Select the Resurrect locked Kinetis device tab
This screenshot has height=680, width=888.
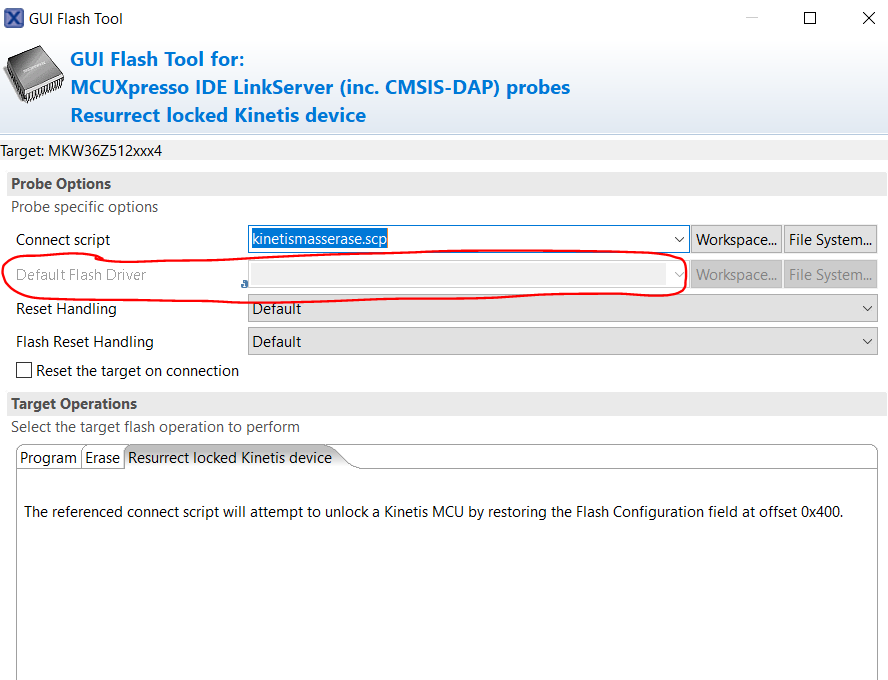point(230,458)
